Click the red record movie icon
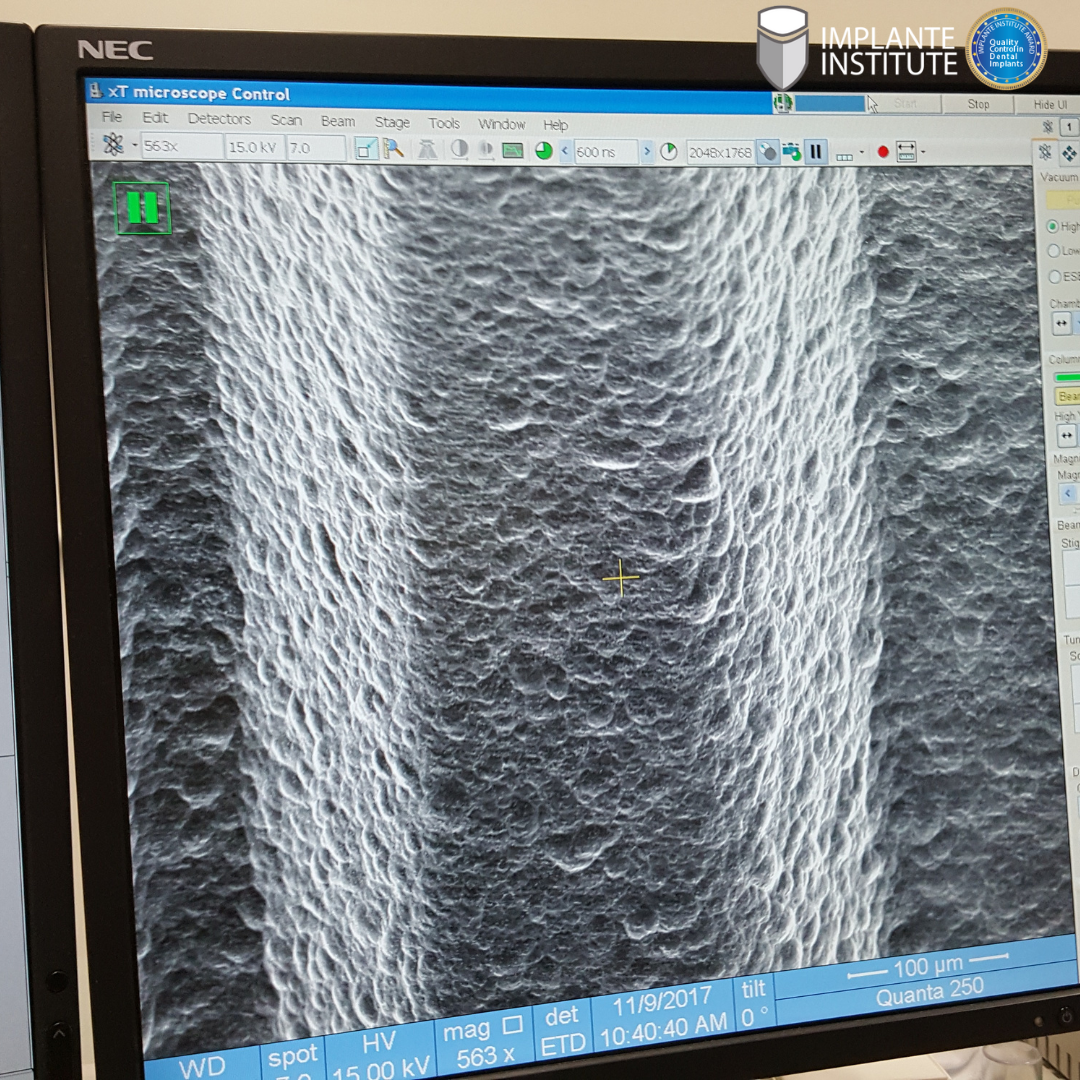 click(x=882, y=153)
